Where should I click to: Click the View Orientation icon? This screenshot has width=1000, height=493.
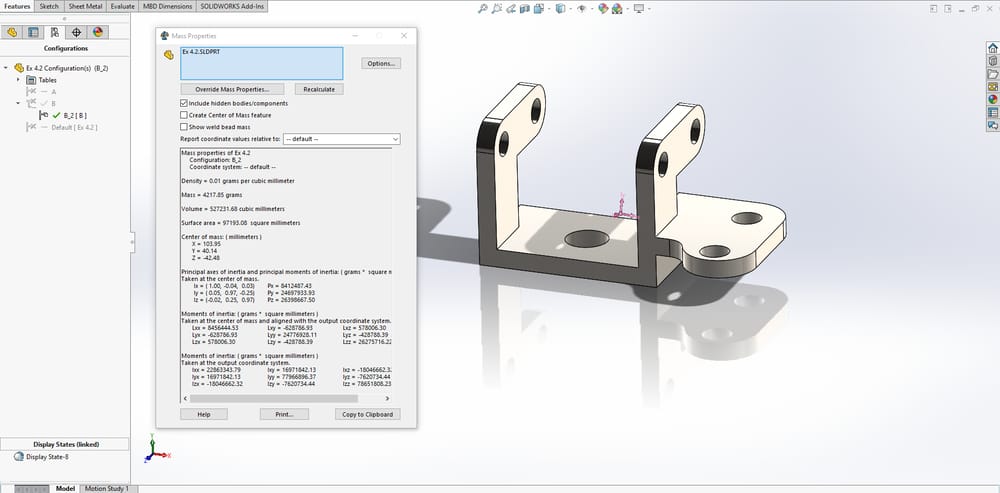538,9
